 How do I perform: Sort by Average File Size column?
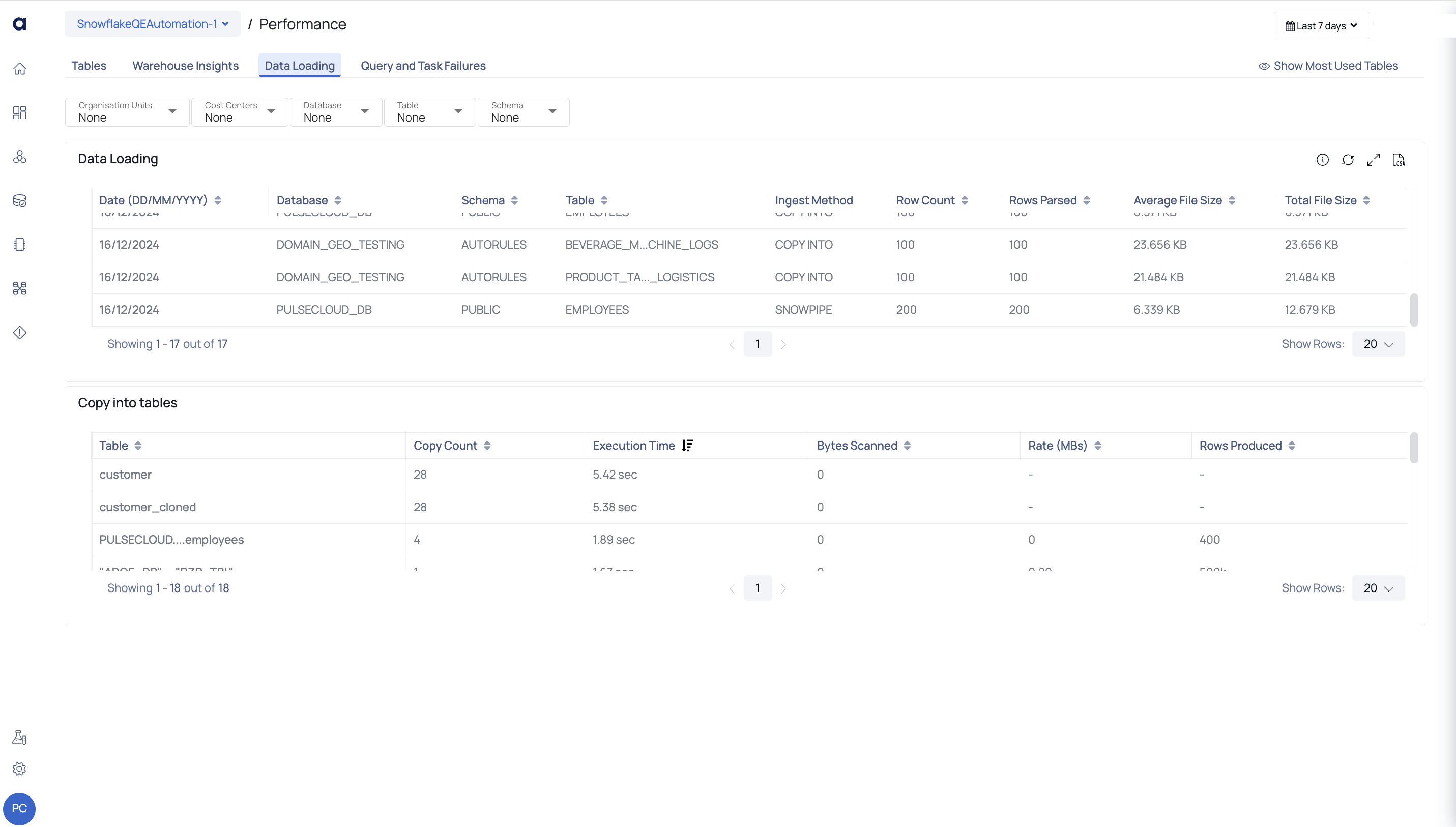pyautogui.click(x=1232, y=200)
